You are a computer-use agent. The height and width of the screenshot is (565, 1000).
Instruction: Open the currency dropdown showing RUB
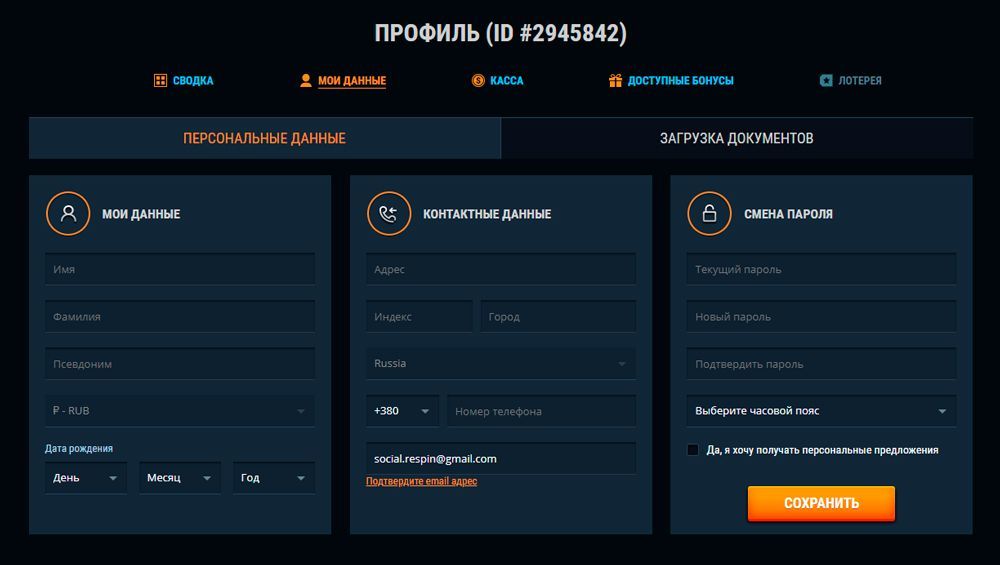pos(180,411)
